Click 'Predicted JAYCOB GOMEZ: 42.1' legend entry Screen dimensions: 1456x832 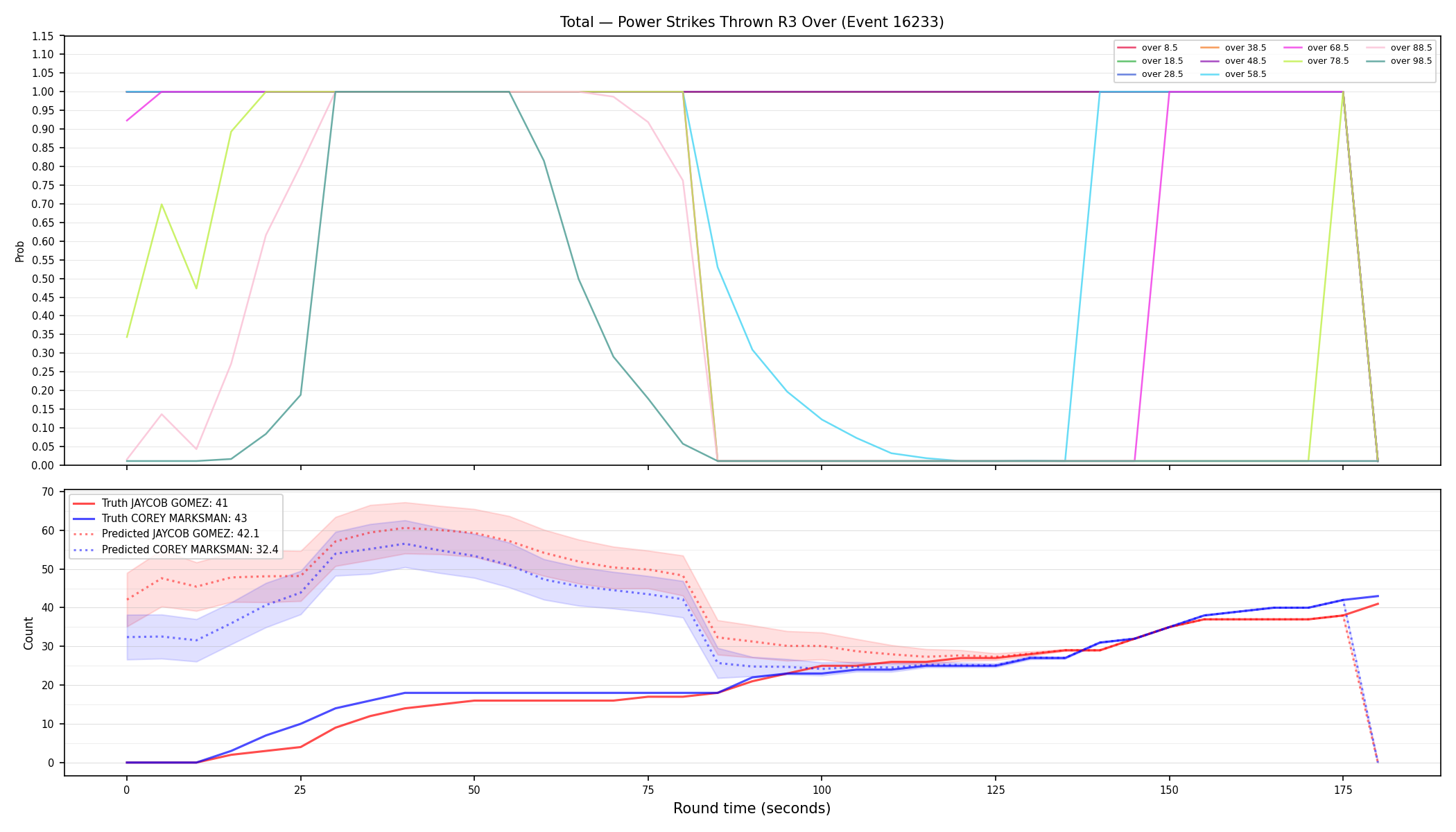(166, 534)
